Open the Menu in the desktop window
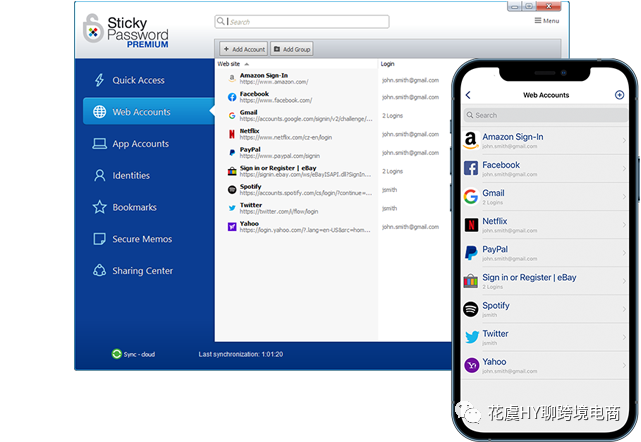Screen dimensions: 641x442 [x=547, y=21]
